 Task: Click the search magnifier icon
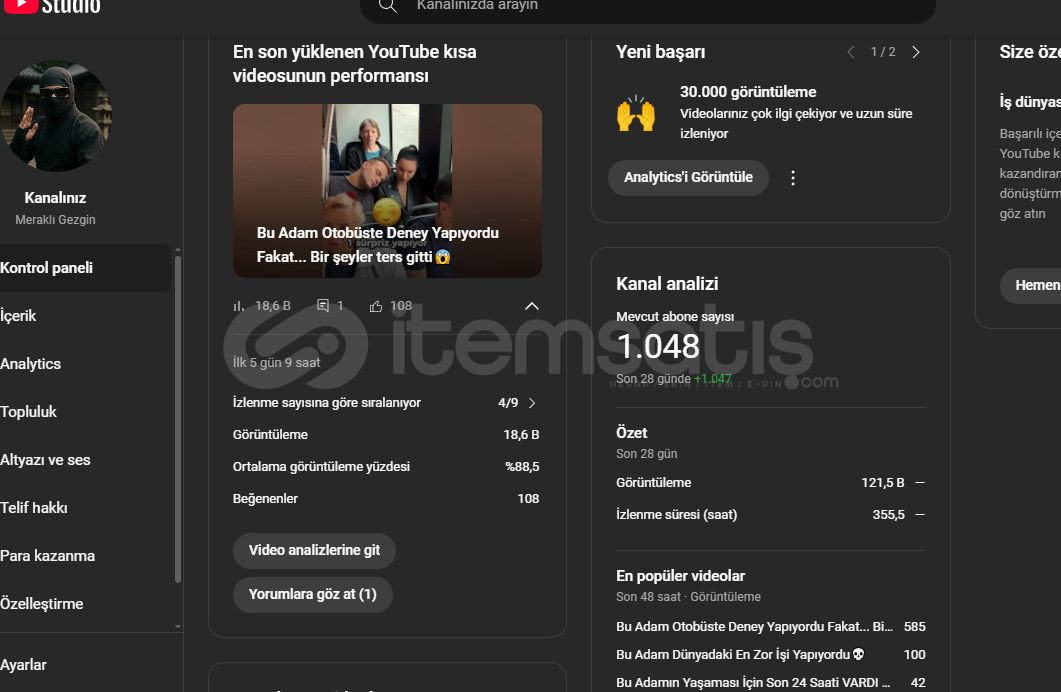(388, 6)
